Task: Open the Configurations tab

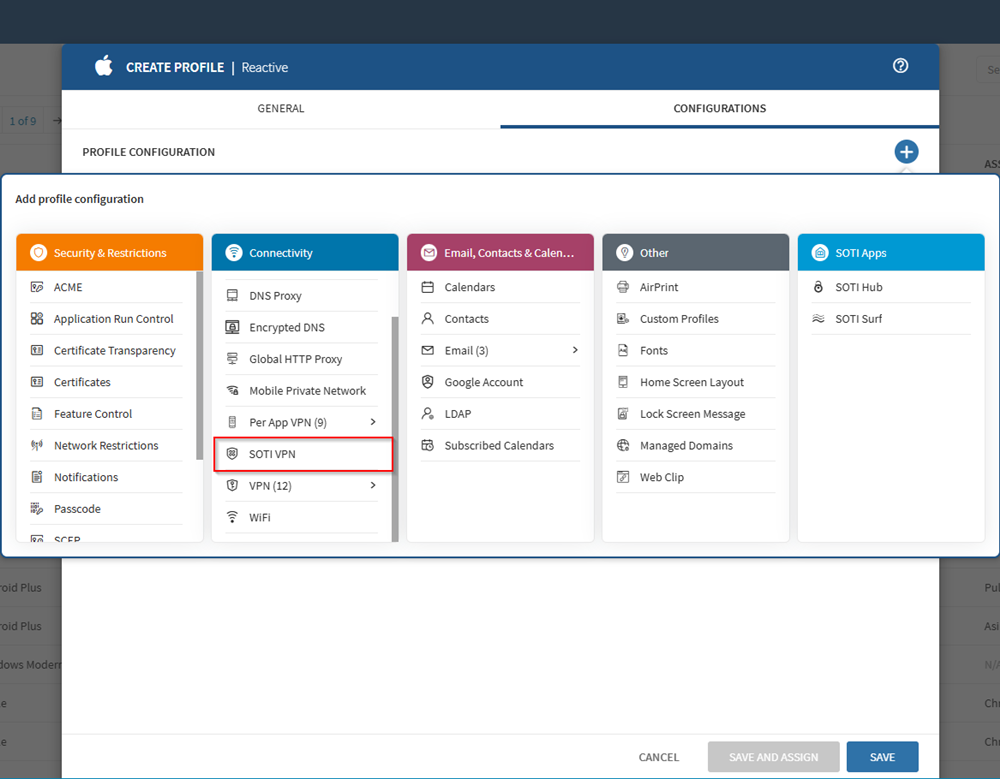Action: (x=719, y=108)
